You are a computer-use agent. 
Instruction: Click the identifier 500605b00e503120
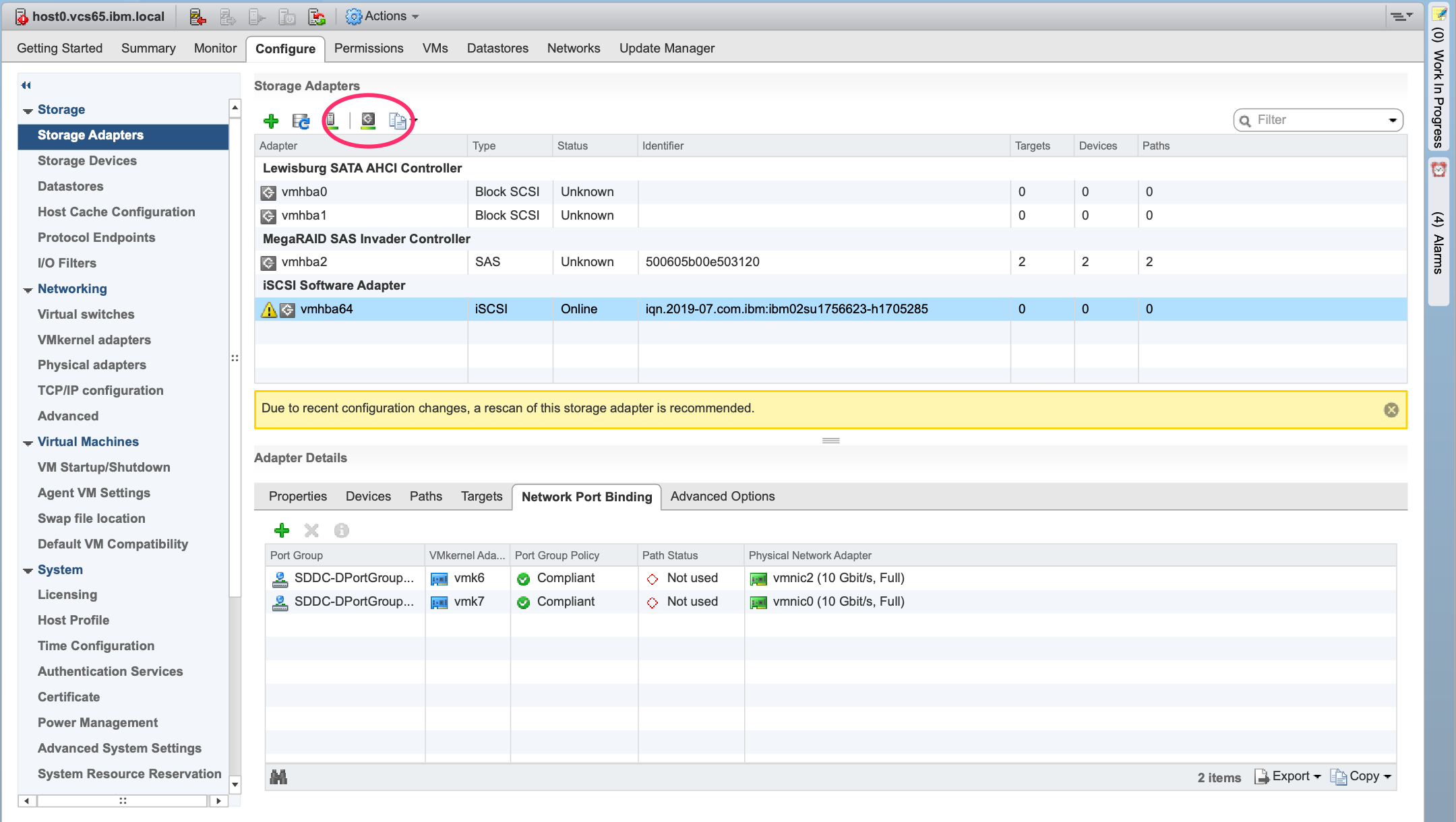702,262
